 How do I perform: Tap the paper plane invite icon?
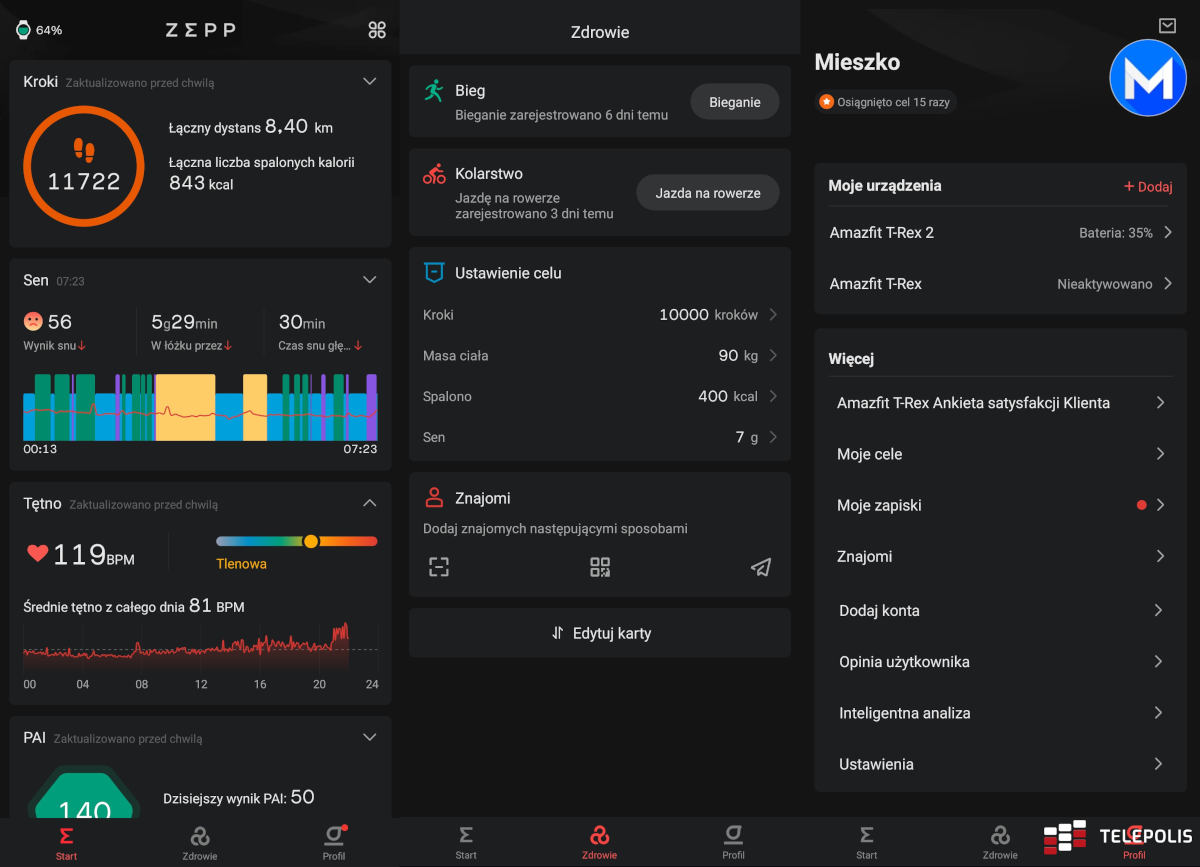(x=761, y=568)
